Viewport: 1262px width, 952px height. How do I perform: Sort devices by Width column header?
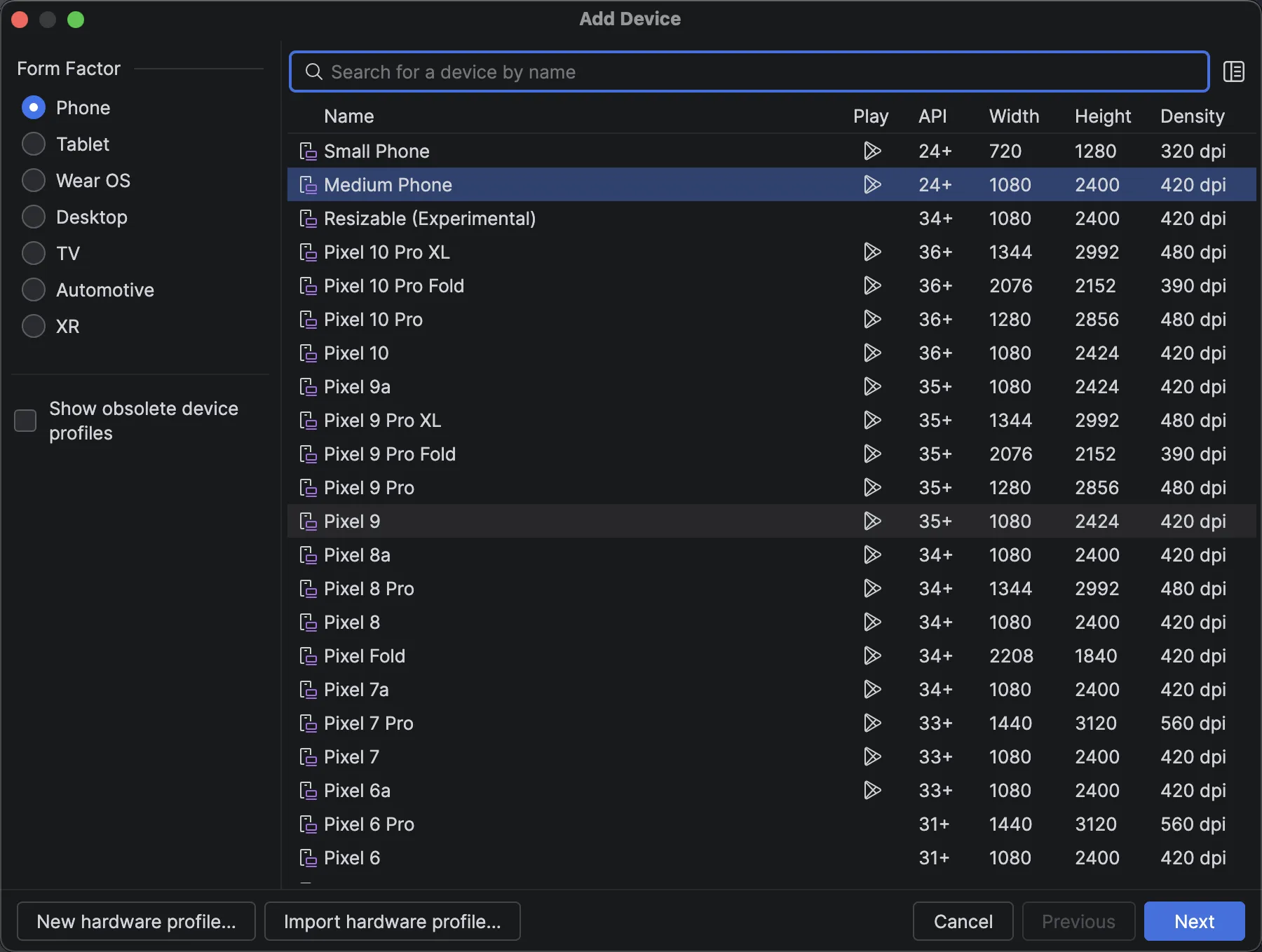click(1014, 116)
